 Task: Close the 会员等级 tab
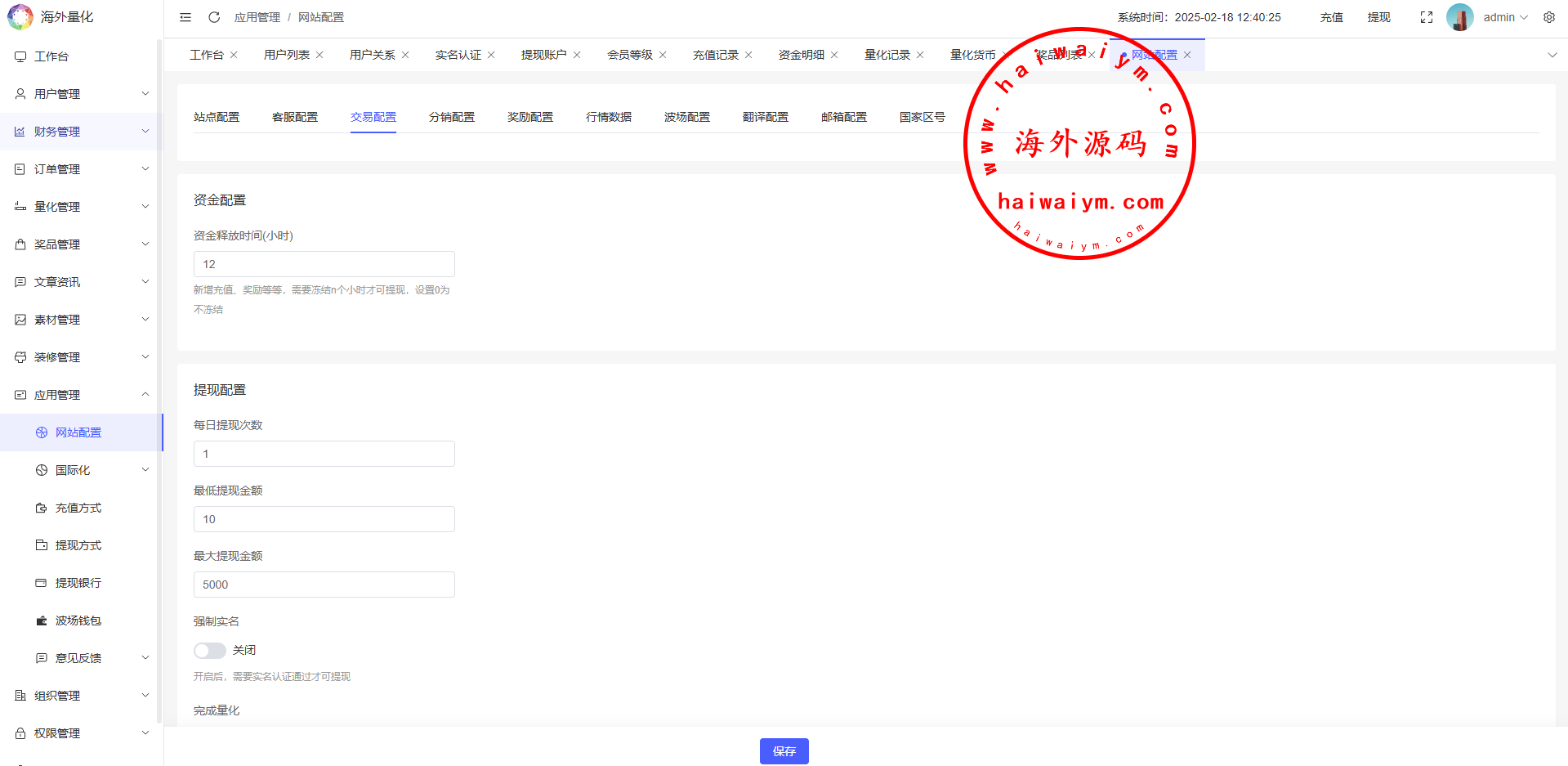point(663,55)
